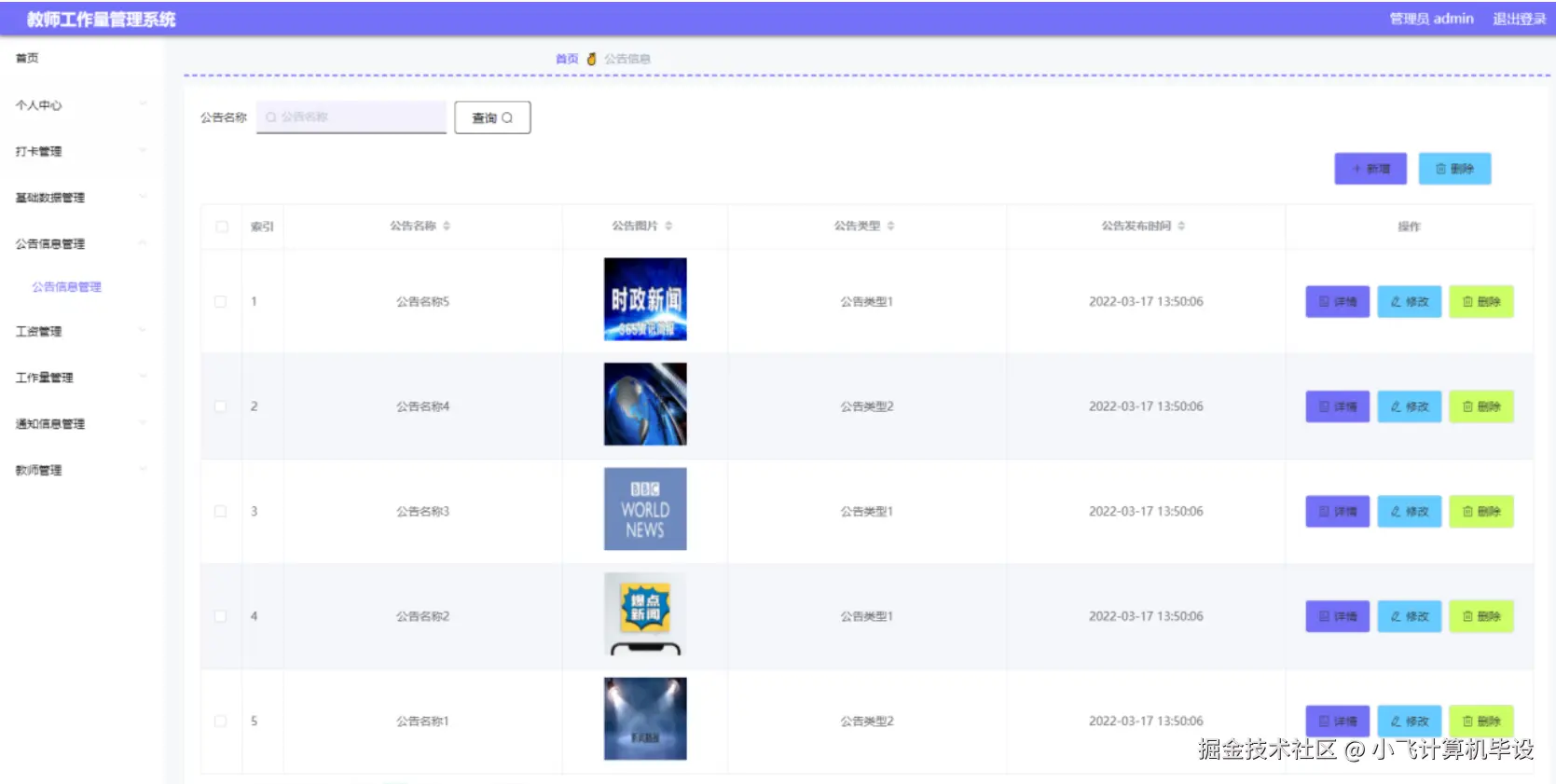Expand the 通知信息管理 sidebar menu
Image resolution: width=1556 pixels, height=784 pixels.
coord(82,423)
